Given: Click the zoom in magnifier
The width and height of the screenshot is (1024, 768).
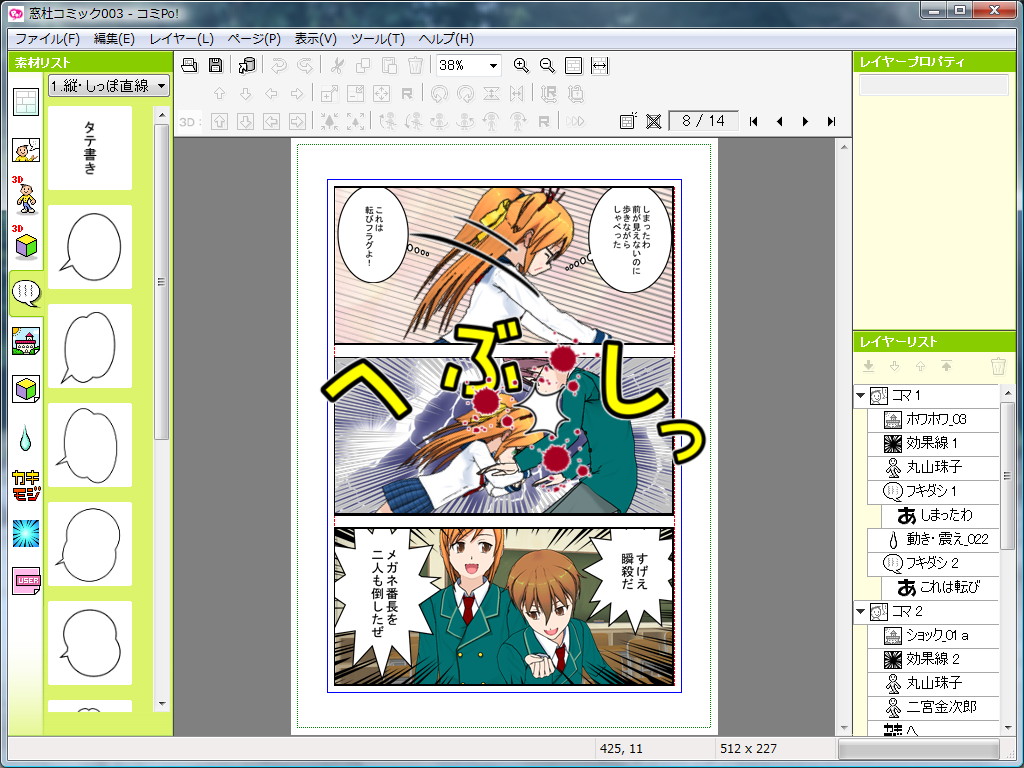Looking at the screenshot, I should tap(520, 65).
